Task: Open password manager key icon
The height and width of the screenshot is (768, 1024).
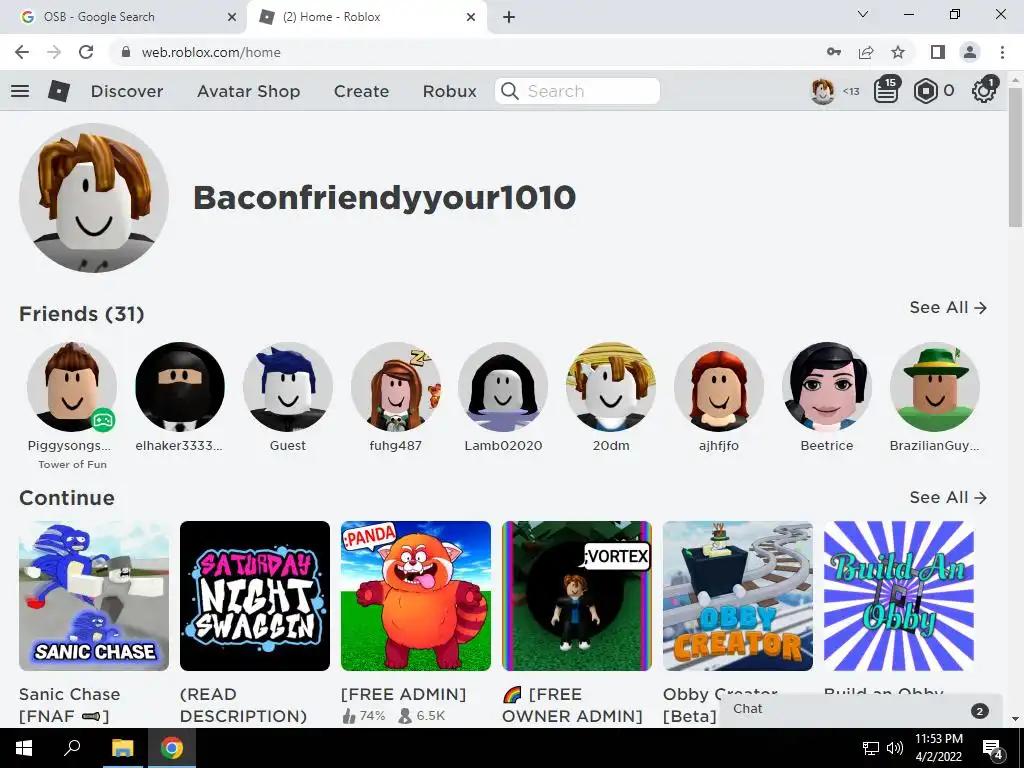Action: [834, 52]
